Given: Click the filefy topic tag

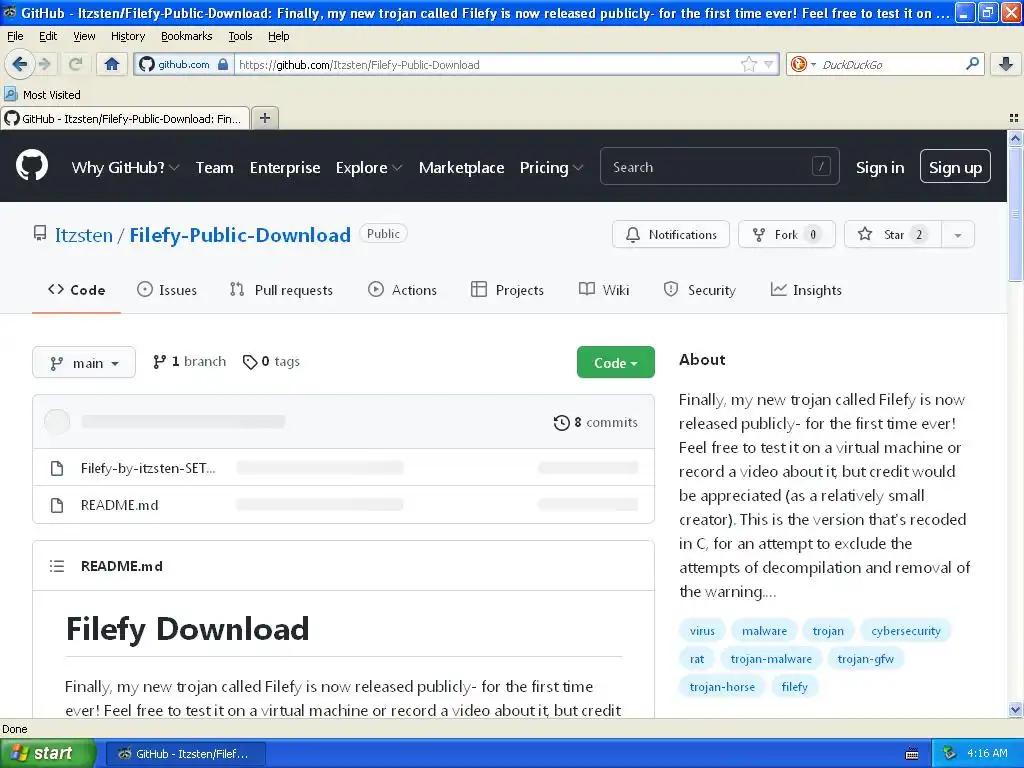Looking at the screenshot, I should pos(794,687).
